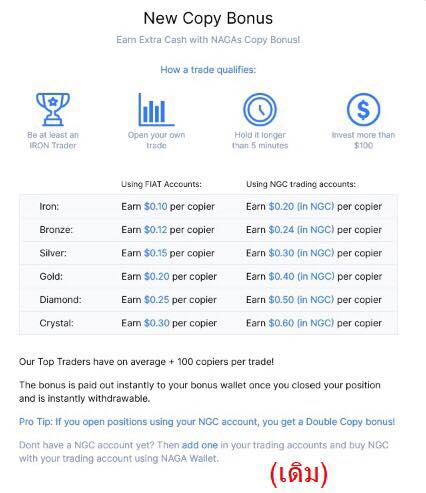The image size is (426, 493).
Task: Select the Crystal tier row
Action: pos(208,323)
